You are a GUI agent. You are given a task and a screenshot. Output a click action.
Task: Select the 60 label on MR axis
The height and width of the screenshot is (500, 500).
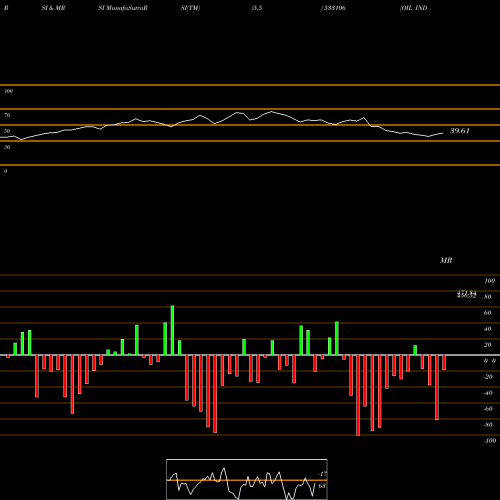click(x=488, y=313)
